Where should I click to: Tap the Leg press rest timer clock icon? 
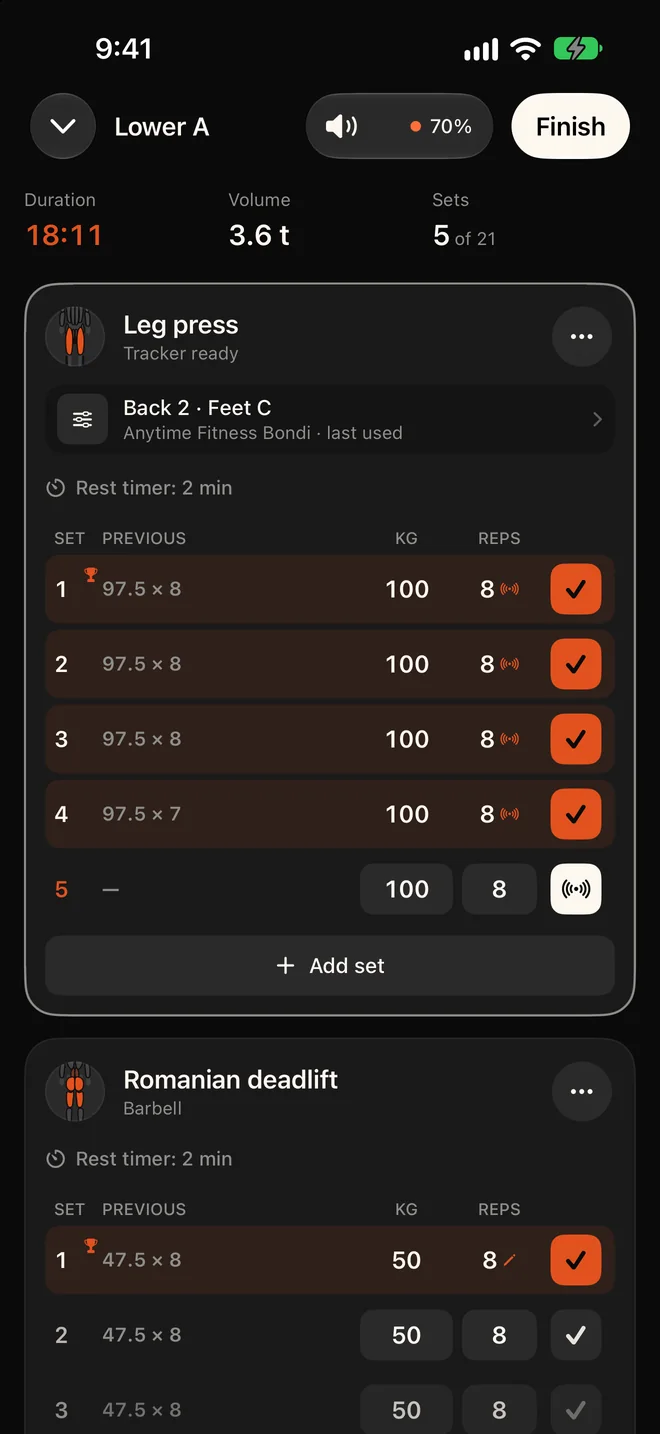(x=56, y=488)
